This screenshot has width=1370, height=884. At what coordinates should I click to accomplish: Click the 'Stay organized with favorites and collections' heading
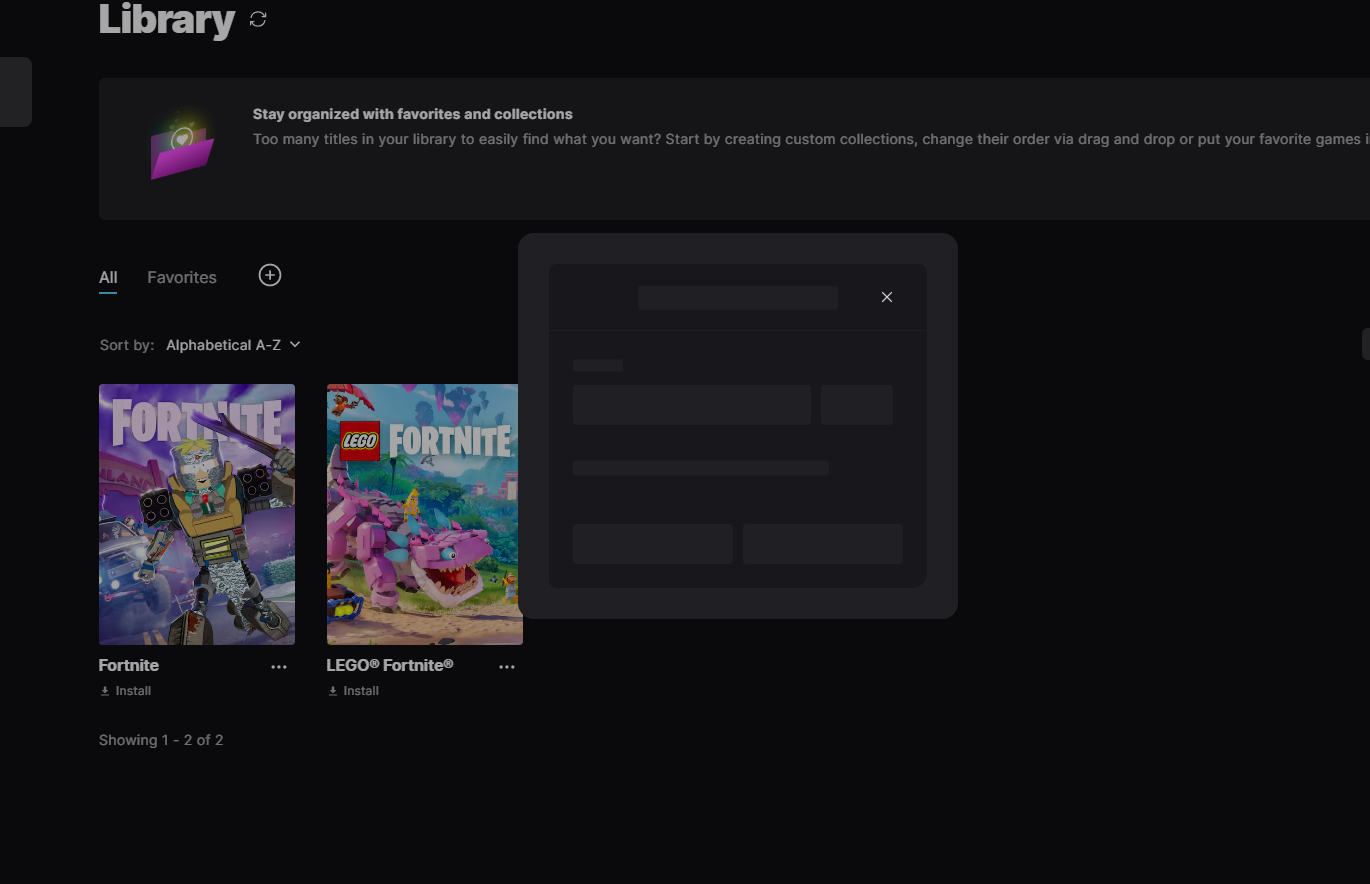413,114
